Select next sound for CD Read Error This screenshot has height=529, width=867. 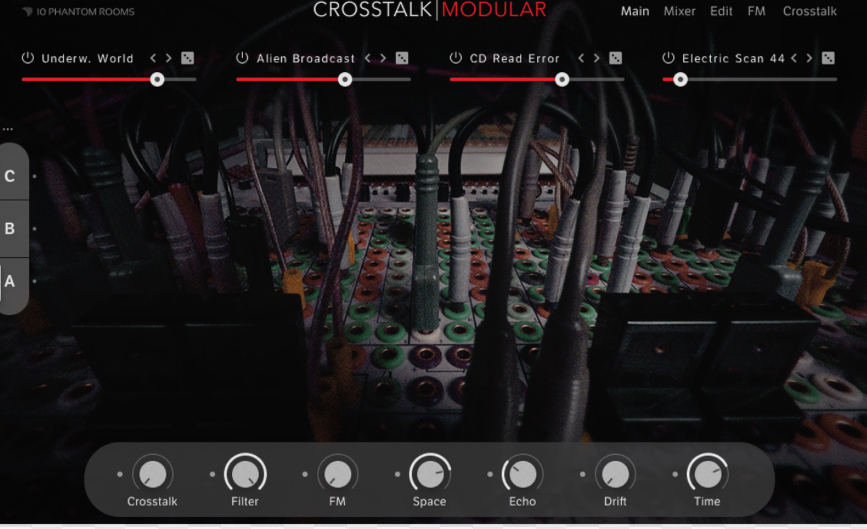[597, 58]
